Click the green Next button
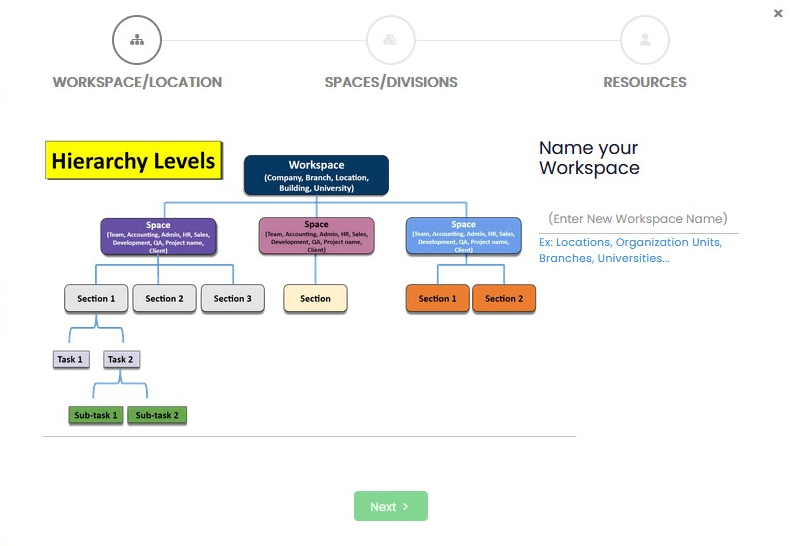 point(391,506)
